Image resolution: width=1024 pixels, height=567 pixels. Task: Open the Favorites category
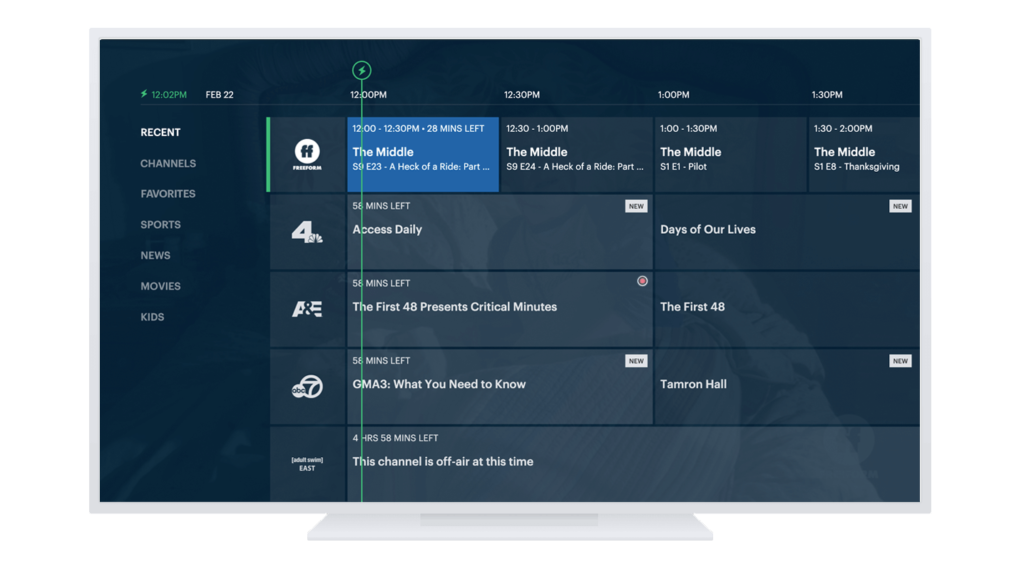coord(168,194)
